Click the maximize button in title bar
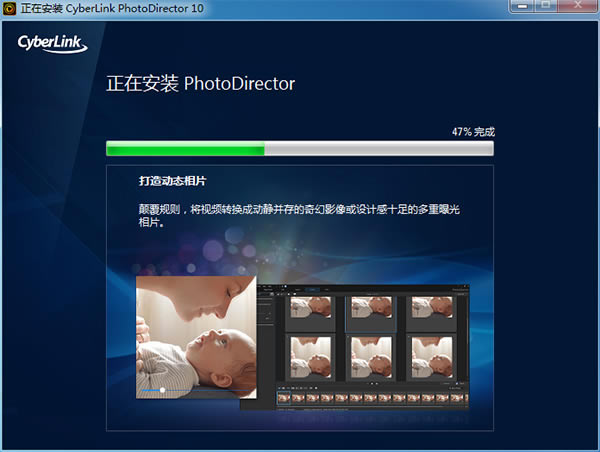This screenshot has height=452, width=600. pyautogui.click(x=546, y=6)
